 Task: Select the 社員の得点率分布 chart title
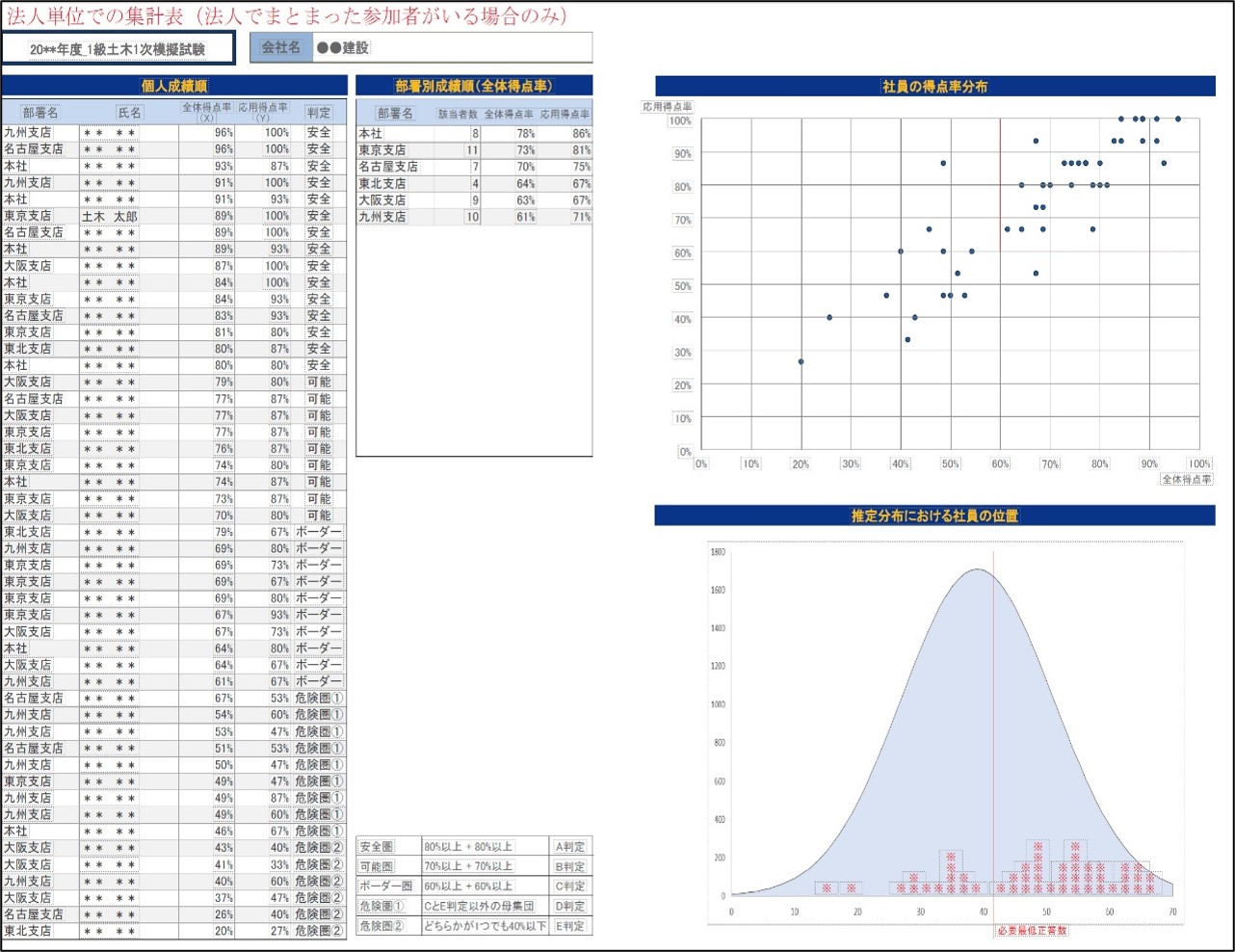pos(934,86)
